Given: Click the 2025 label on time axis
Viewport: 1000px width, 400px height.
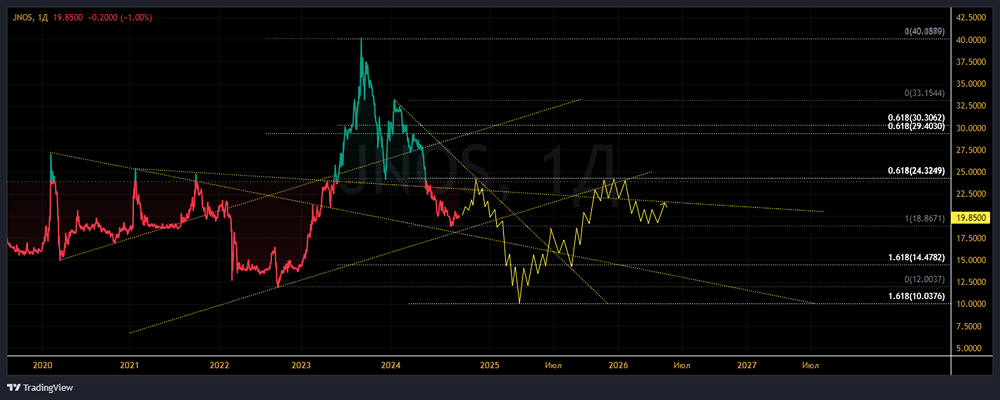Looking at the screenshot, I should tap(490, 366).
